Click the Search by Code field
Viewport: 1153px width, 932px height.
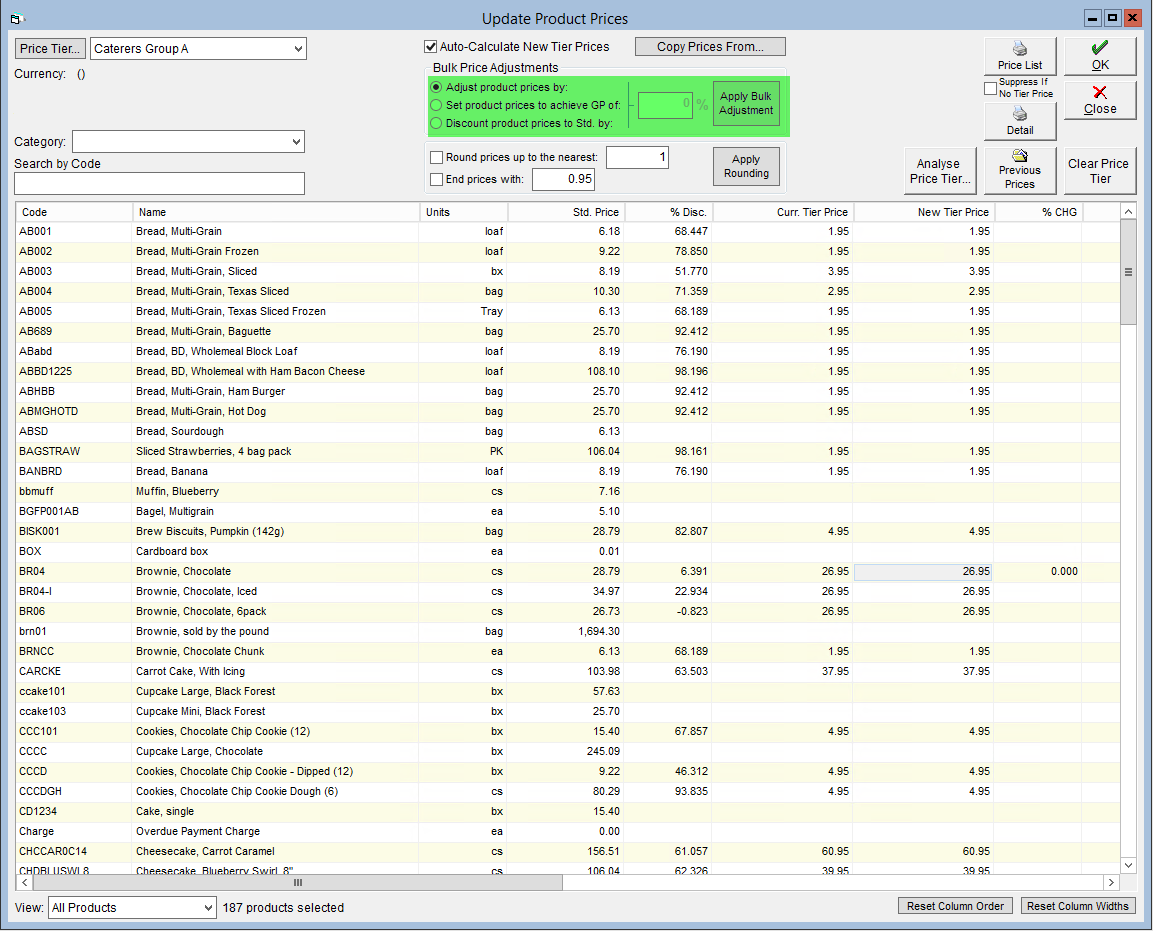pyautogui.click(x=159, y=183)
